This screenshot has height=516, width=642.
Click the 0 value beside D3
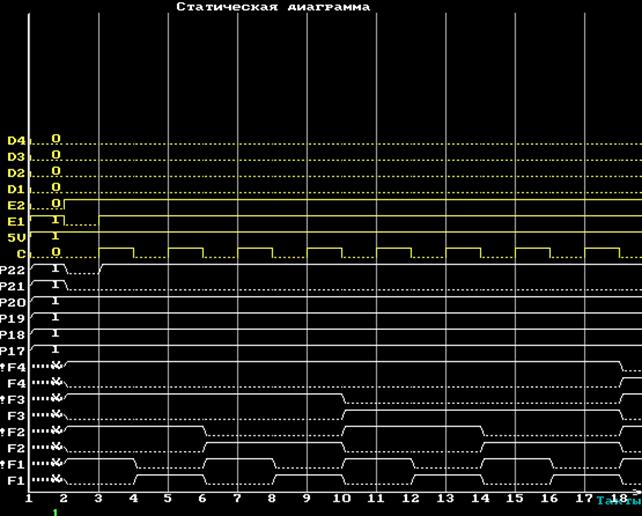coord(56,155)
